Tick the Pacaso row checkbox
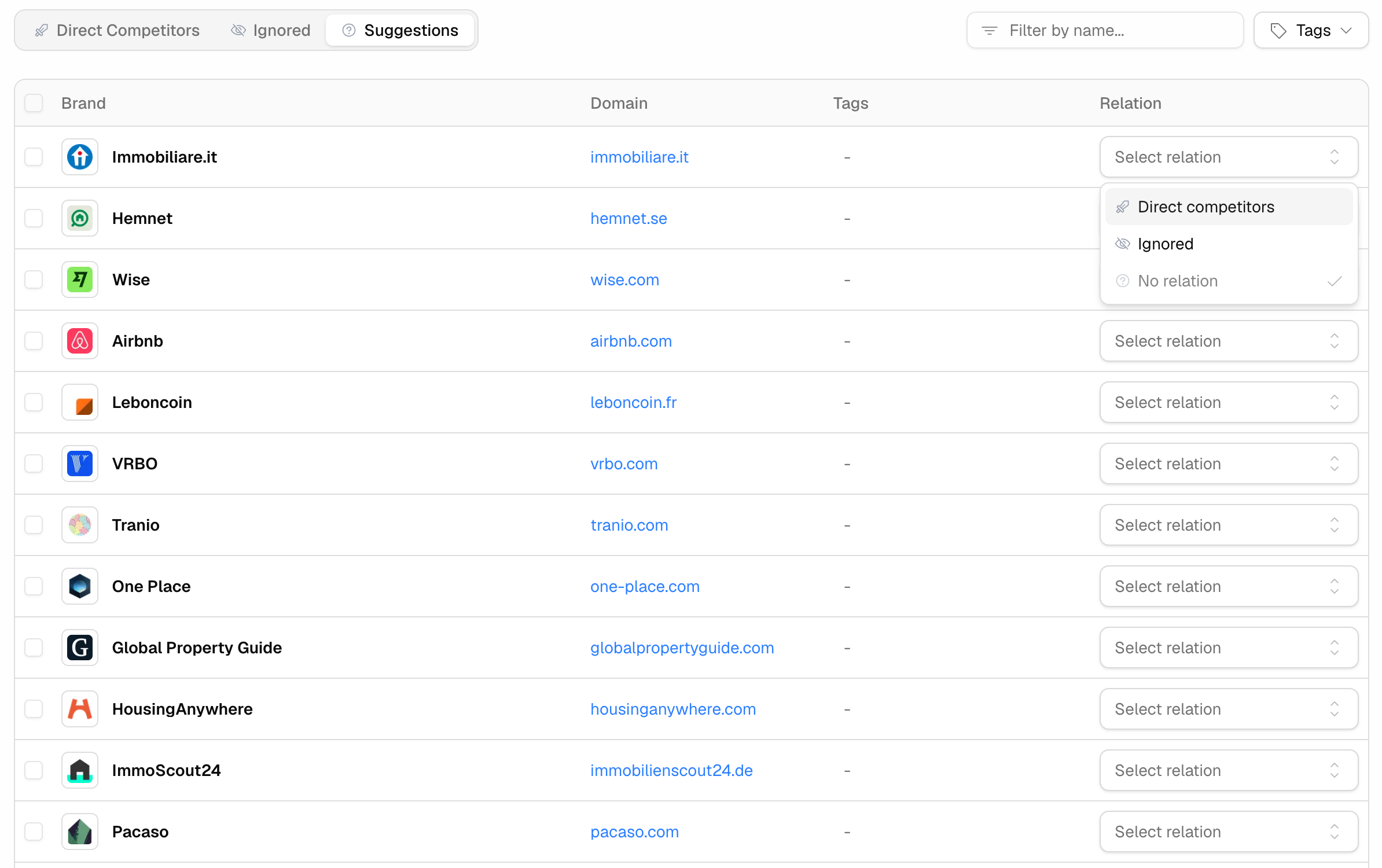The height and width of the screenshot is (868, 1382). pos(34,832)
